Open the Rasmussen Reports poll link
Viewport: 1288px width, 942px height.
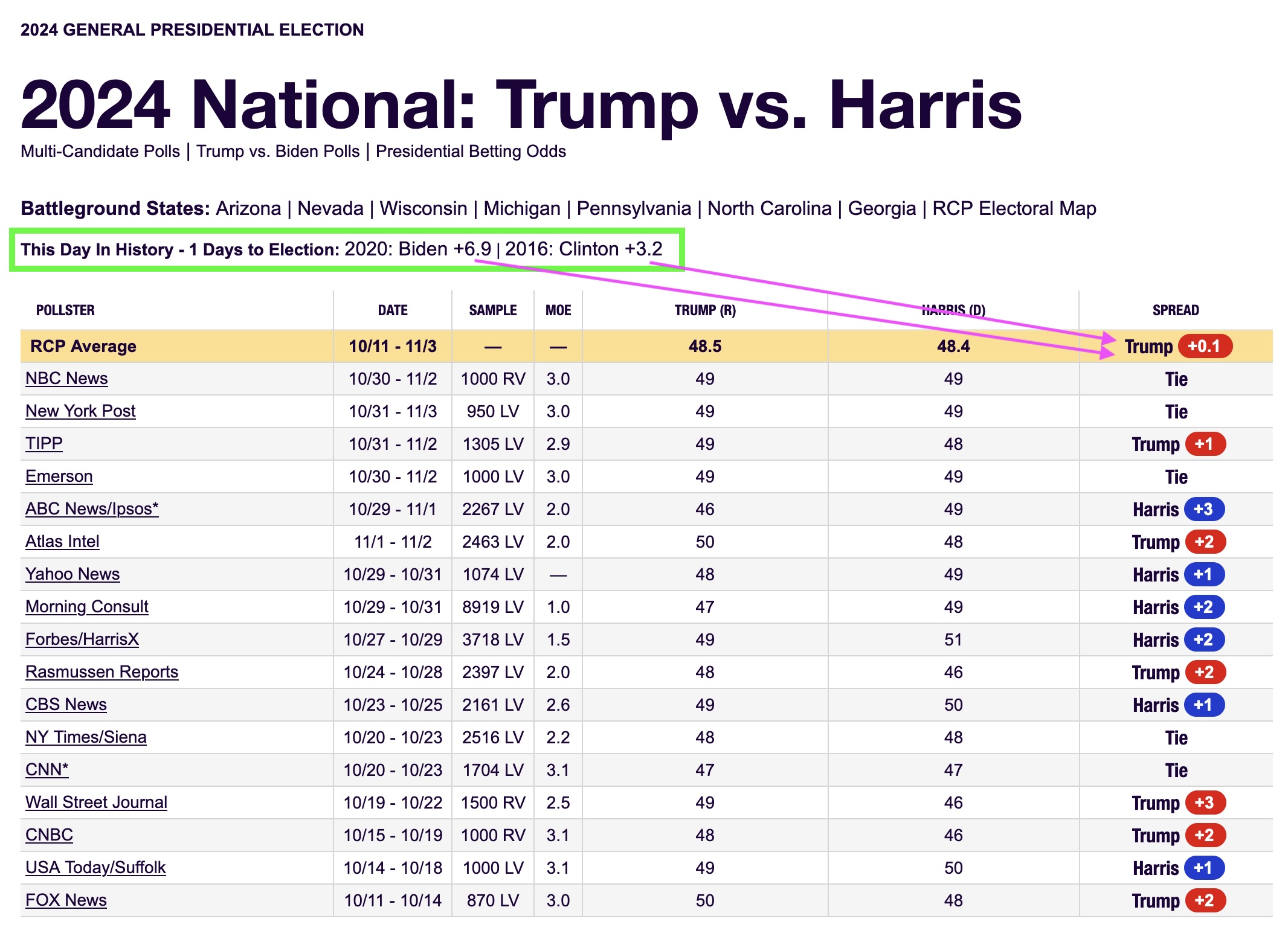coord(101,672)
